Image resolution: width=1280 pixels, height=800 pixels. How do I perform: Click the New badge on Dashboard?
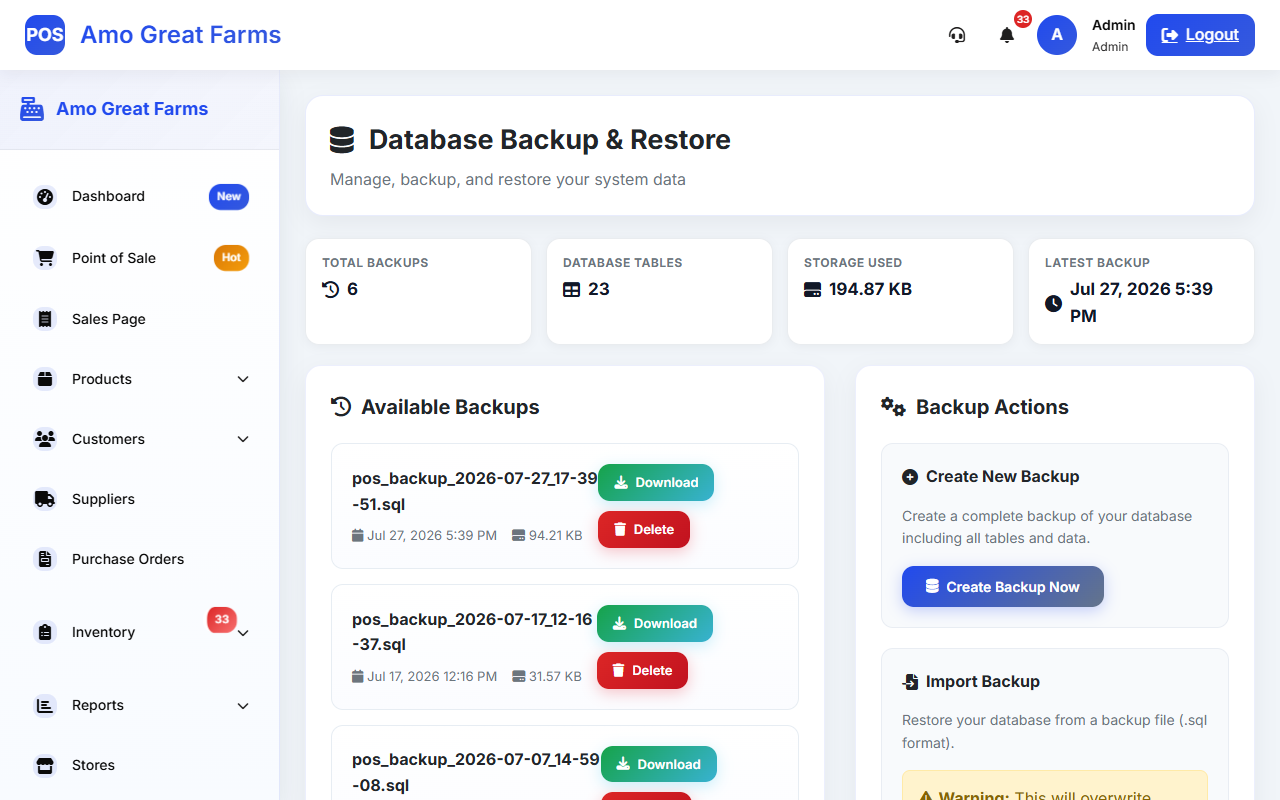coord(229,196)
